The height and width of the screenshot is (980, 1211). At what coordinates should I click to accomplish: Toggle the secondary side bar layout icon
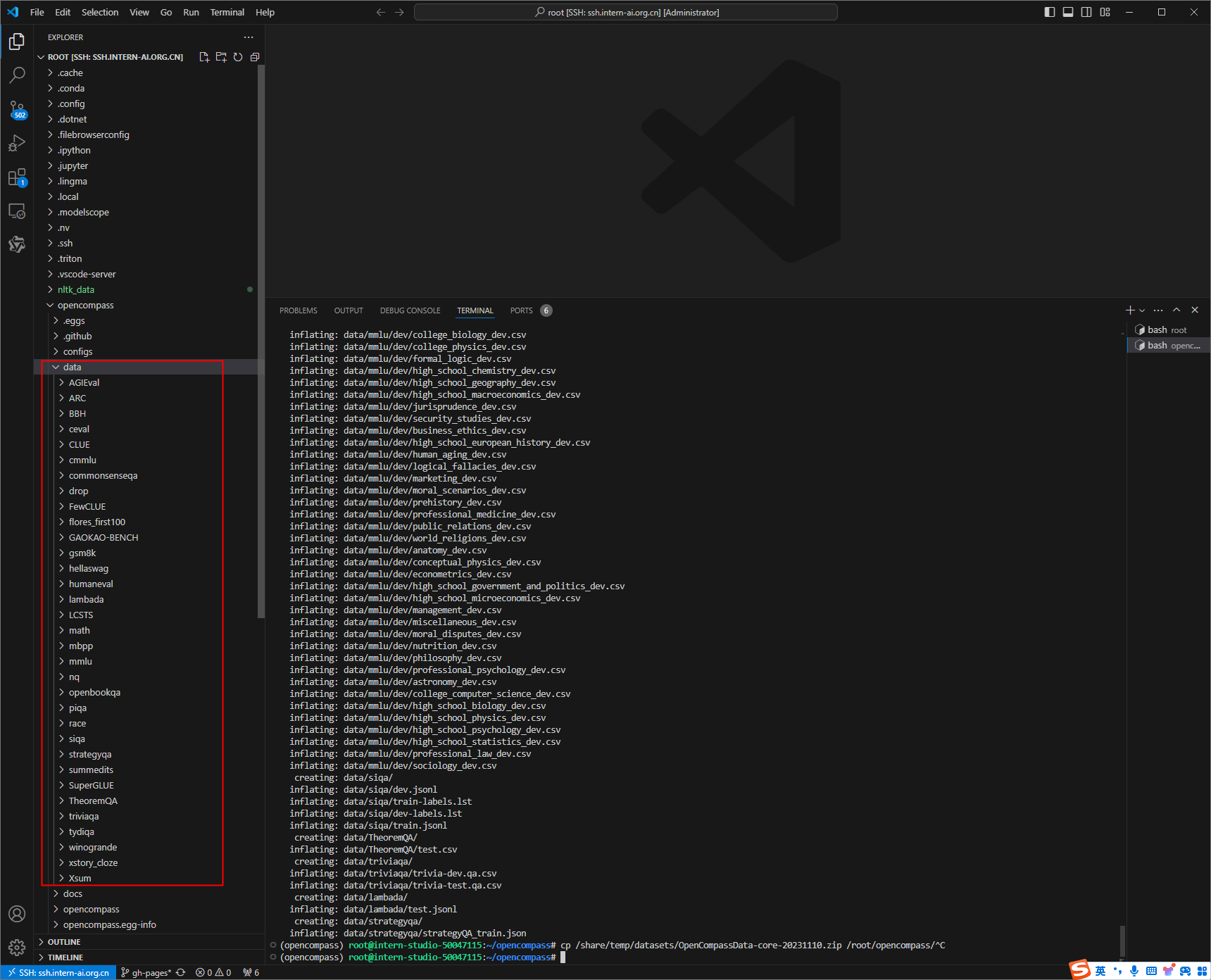click(x=1086, y=12)
